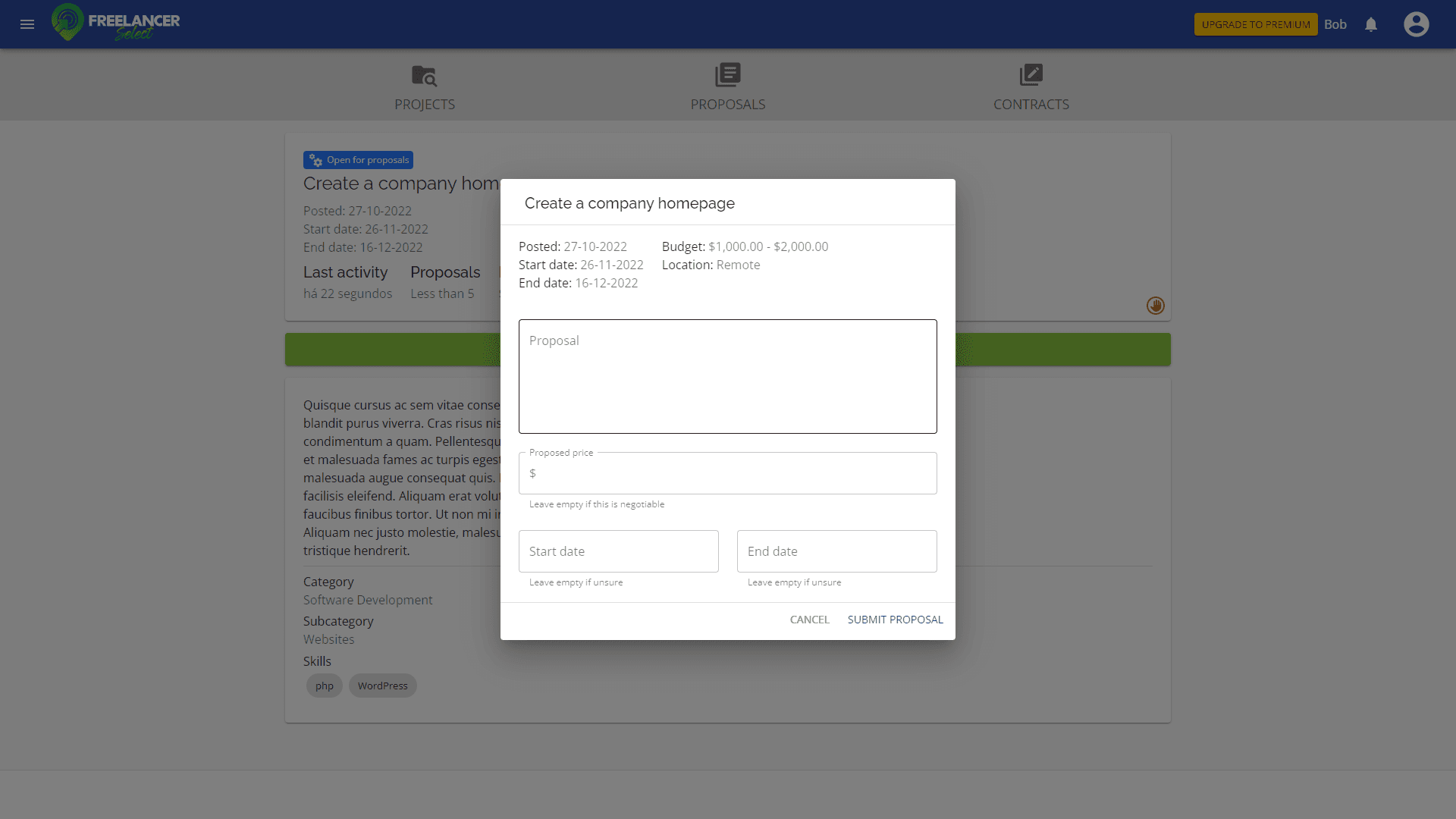Click dialog End date 16-12-2022
Screen dimensions: 1456x819
tap(607, 283)
